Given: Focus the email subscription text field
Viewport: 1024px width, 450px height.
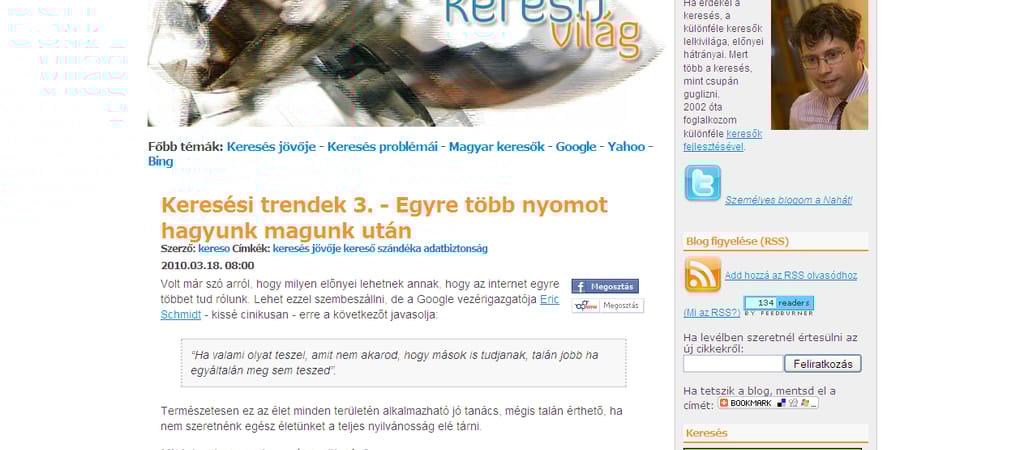Looking at the screenshot, I should [x=732, y=364].
